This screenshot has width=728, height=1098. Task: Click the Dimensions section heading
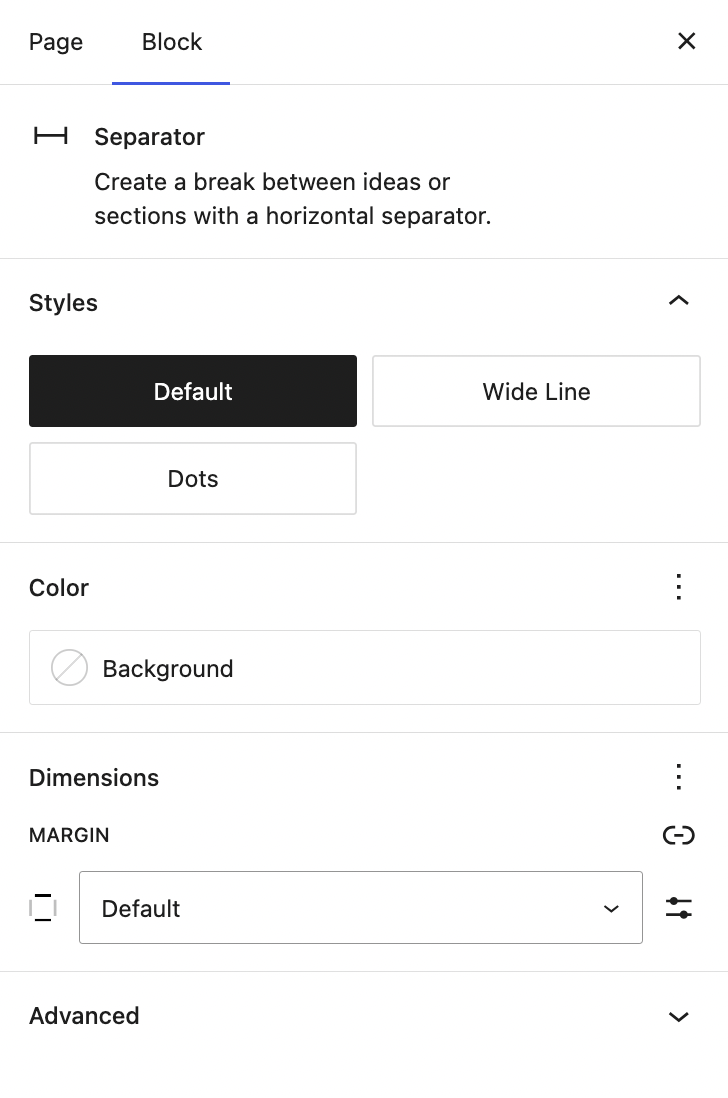94,778
